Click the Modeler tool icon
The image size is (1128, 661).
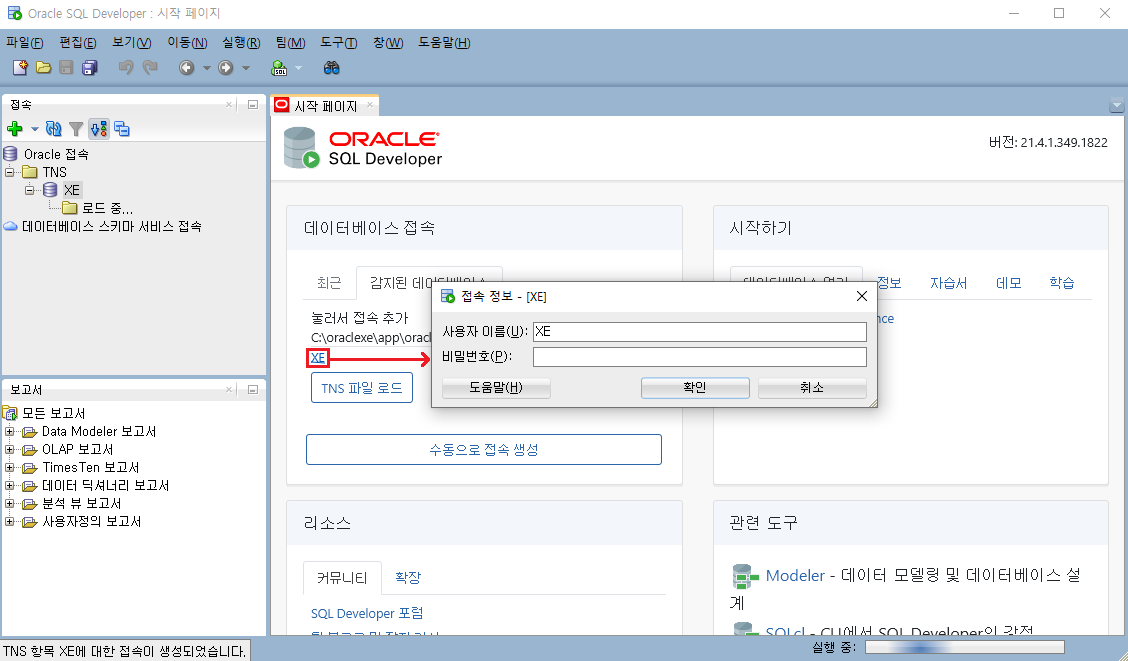pyautogui.click(x=745, y=576)
